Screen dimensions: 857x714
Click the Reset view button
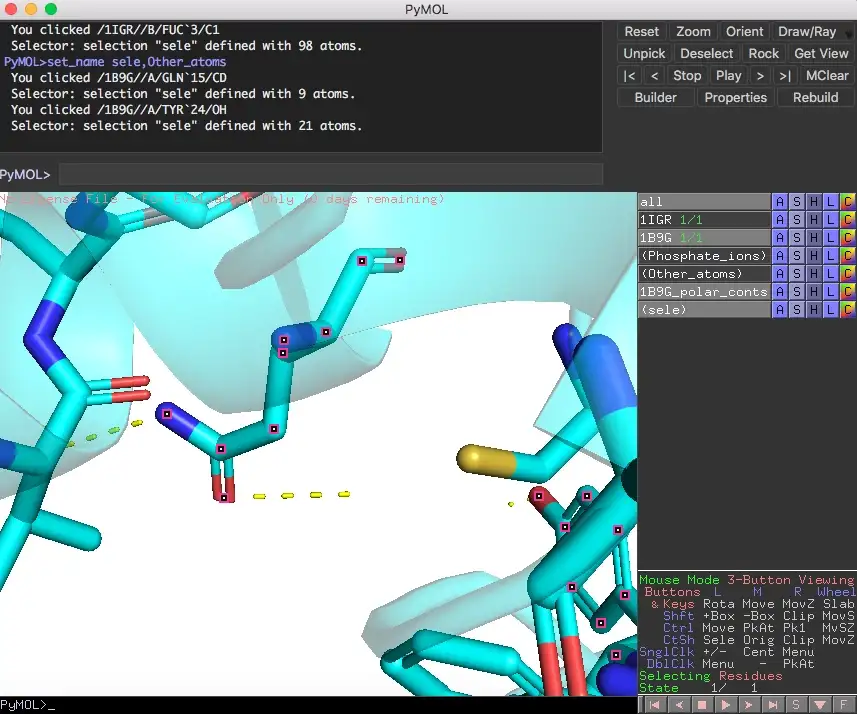[x=641, y=31]
